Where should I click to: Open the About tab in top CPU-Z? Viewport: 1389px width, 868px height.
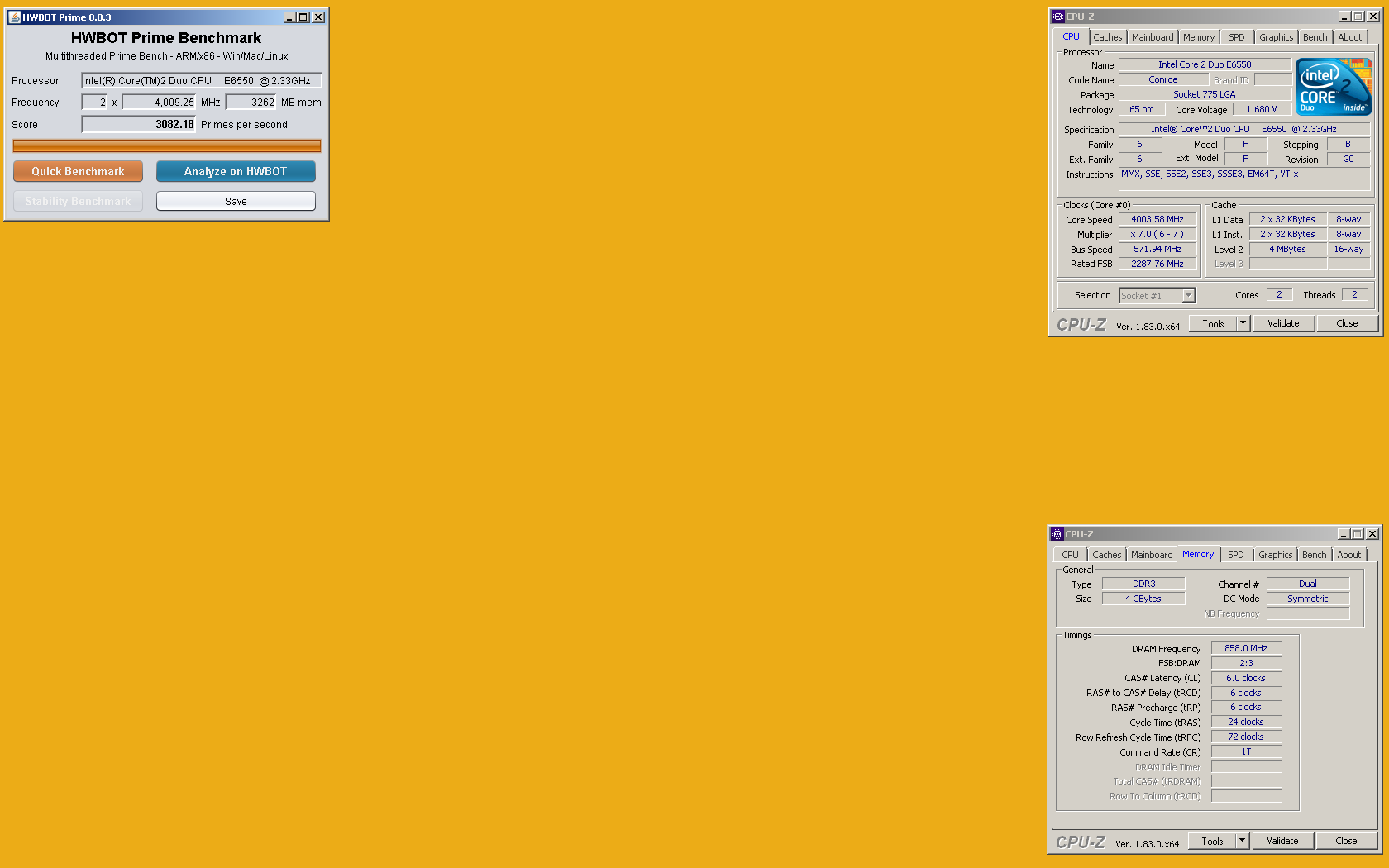coord(1350,37)
